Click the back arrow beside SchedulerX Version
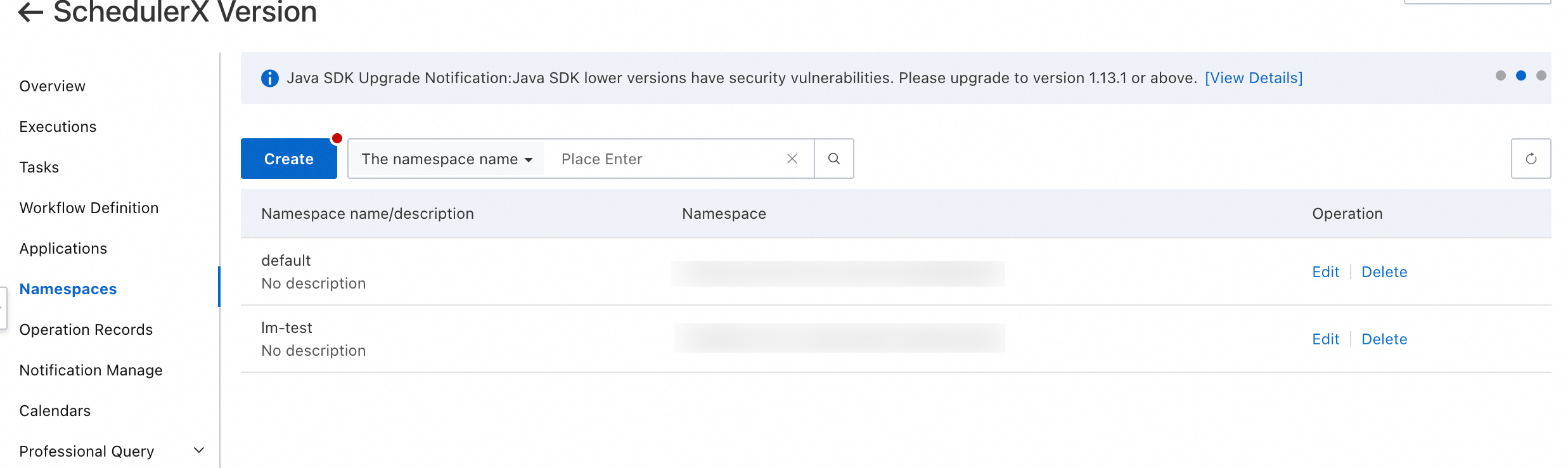Image resolution: width=1568 pixels, height=468 pixels. tap(30, 11)
